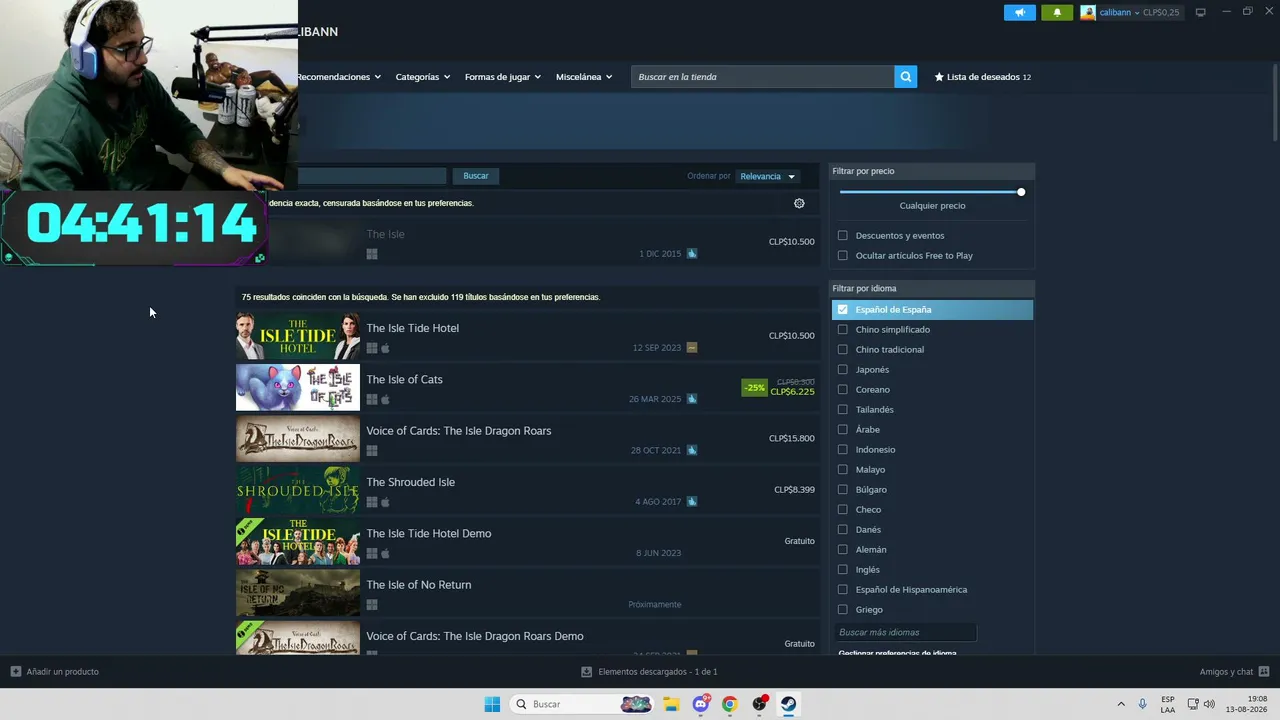Collapse the Filtrar por precio section
This screenshot has width=1280, height=720.
click(932, 171)
